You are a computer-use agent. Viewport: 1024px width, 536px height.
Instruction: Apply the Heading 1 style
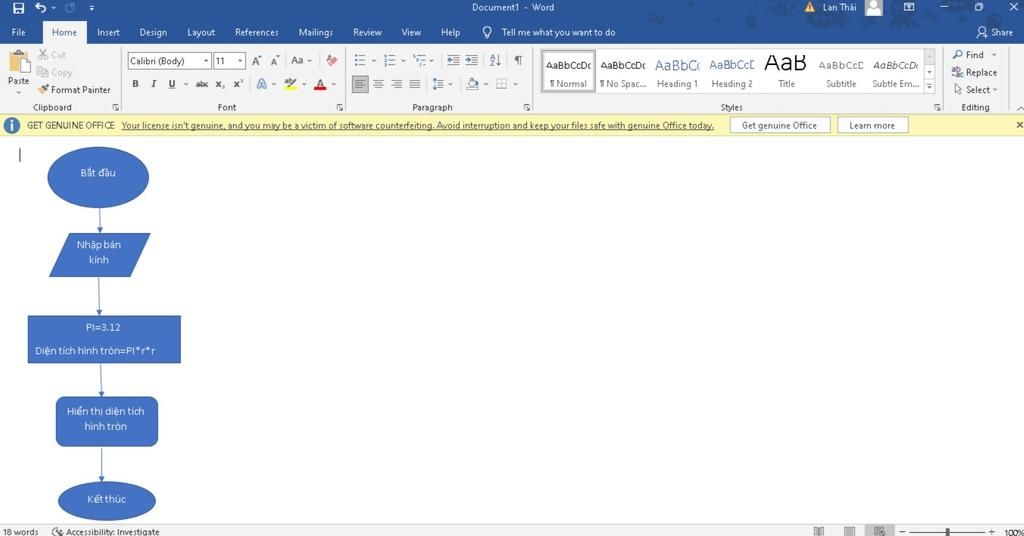677,71
